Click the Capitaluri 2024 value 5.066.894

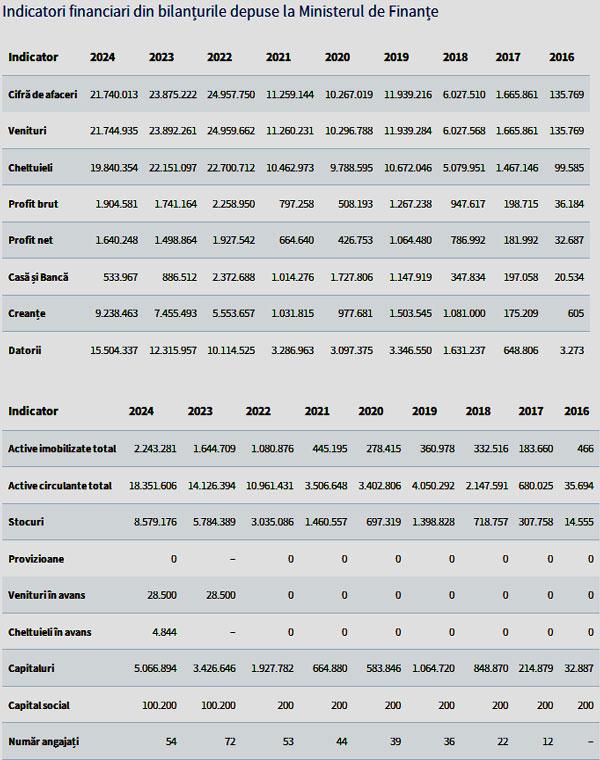coord(155,668)
